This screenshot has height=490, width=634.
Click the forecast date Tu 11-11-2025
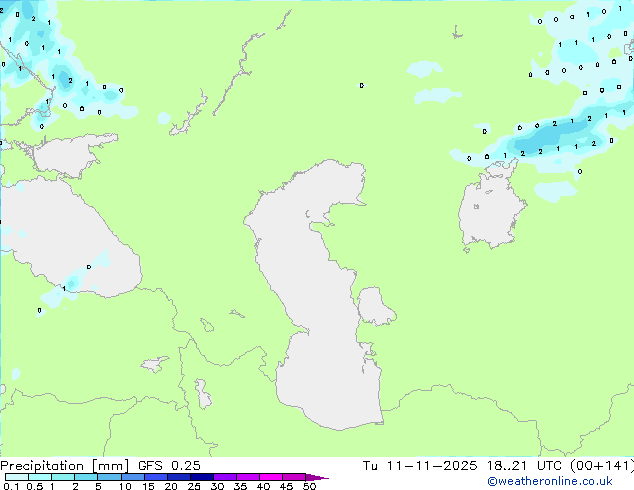click(x=420, y=466)
